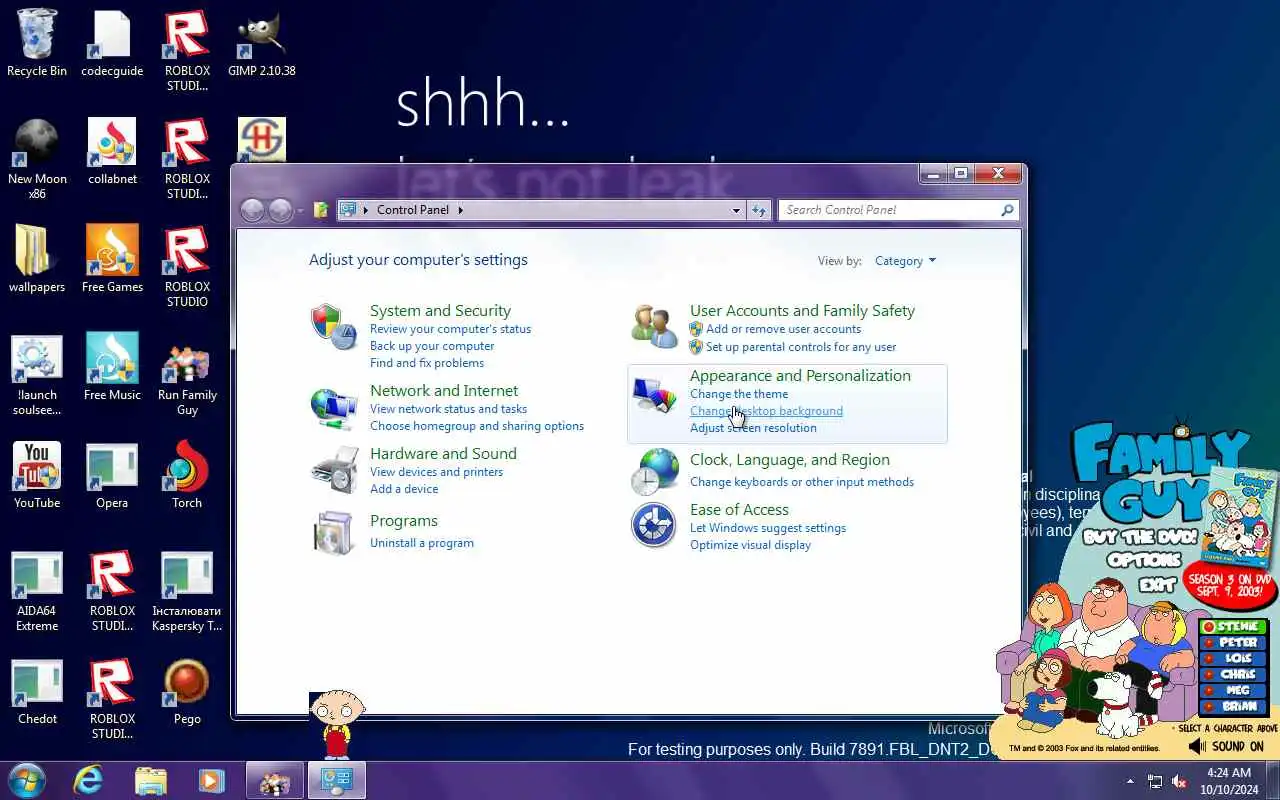Expand the address bar history dropdown
Image resolution: width=1280 pixels, height=800 pixels.
pyautogui.click(x=736, y=210)
